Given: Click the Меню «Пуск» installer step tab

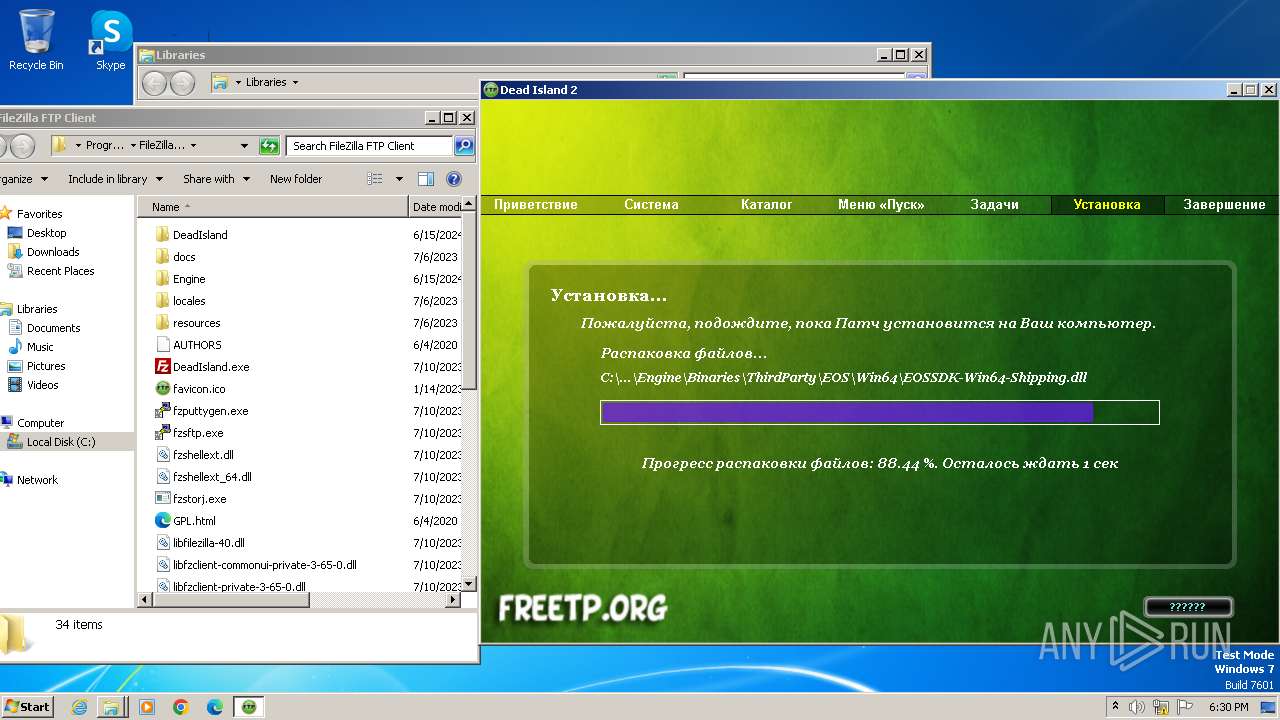Looking at the screenshot, I should pos(881,205).
